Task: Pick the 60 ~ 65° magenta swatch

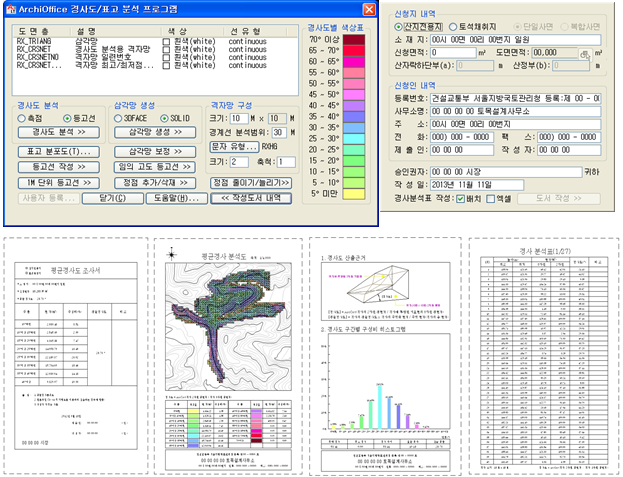Action: tap(354, 62)
